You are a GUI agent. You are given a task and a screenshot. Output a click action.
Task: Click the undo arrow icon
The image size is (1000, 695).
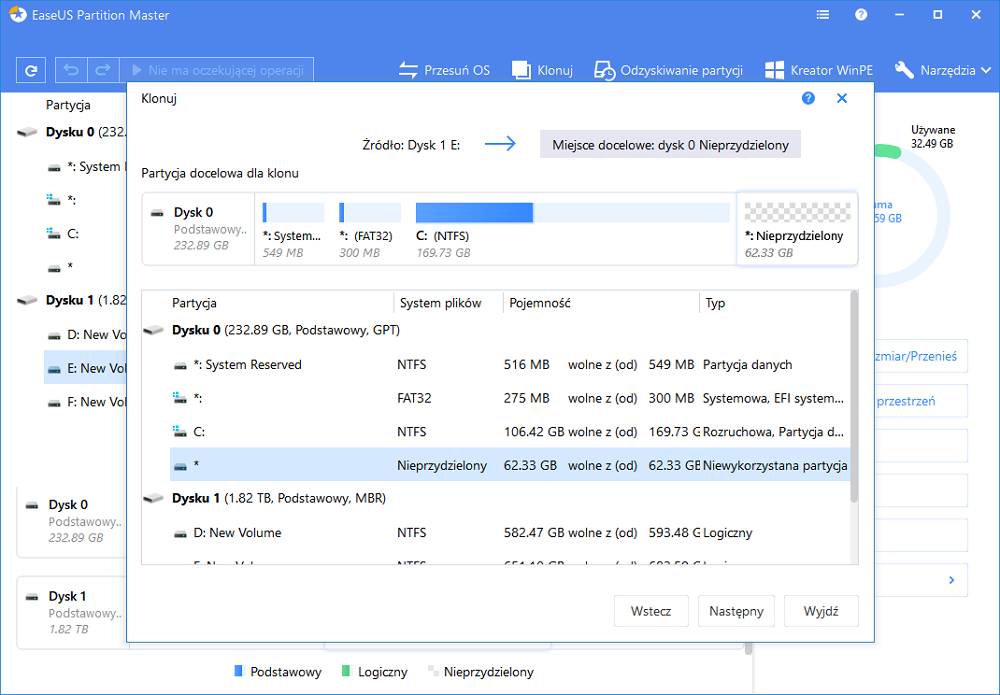(71, 70)
